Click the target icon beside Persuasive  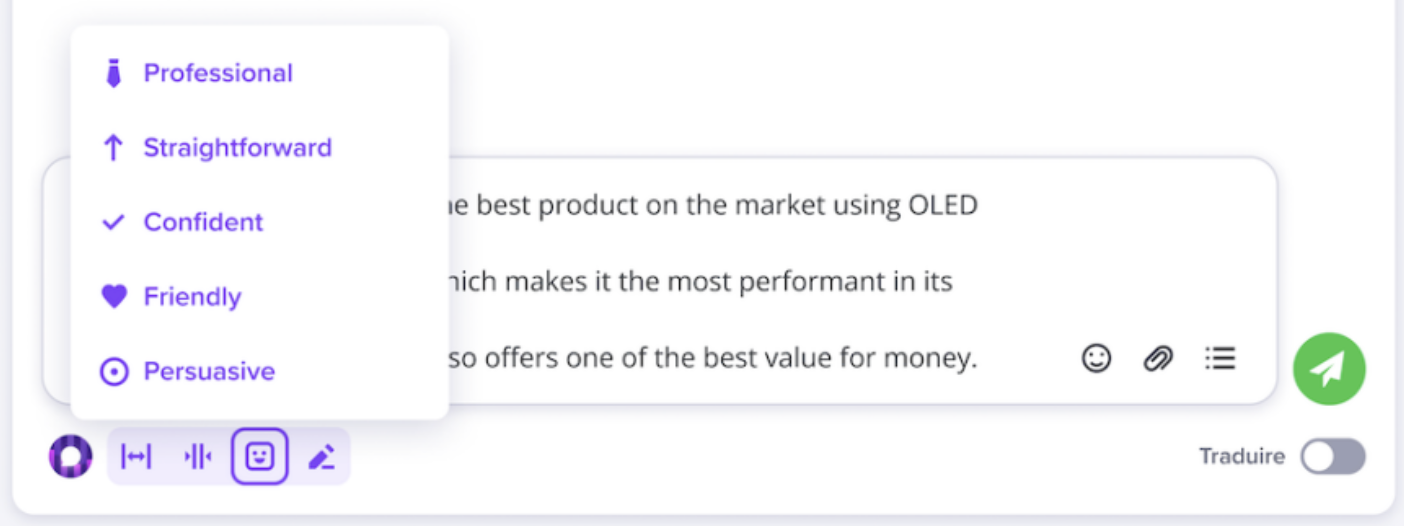pos(114,372)
